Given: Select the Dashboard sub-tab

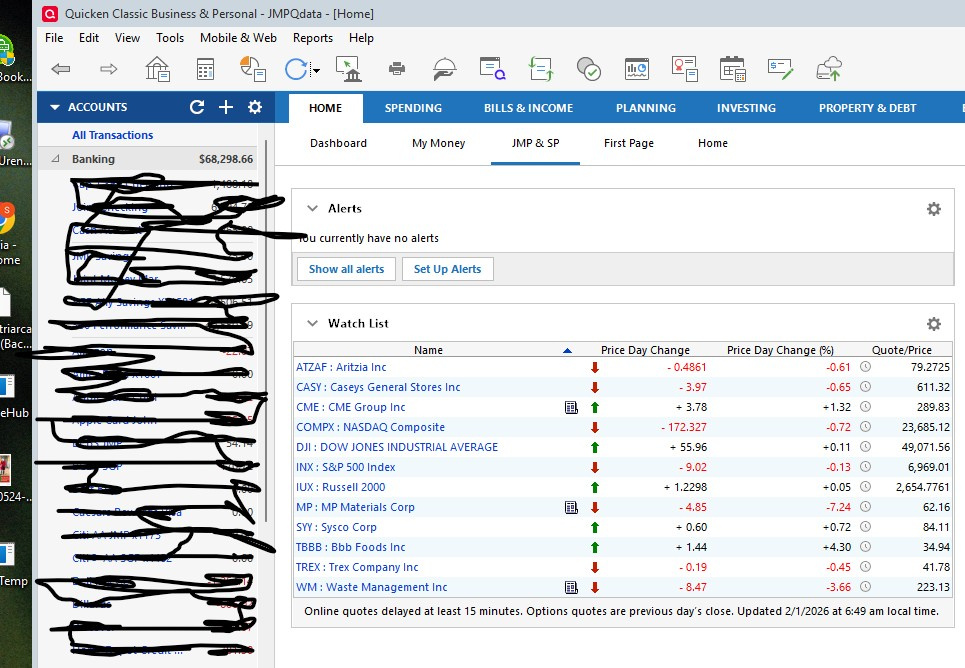Looking at the screenshot, I should point(338,143).
